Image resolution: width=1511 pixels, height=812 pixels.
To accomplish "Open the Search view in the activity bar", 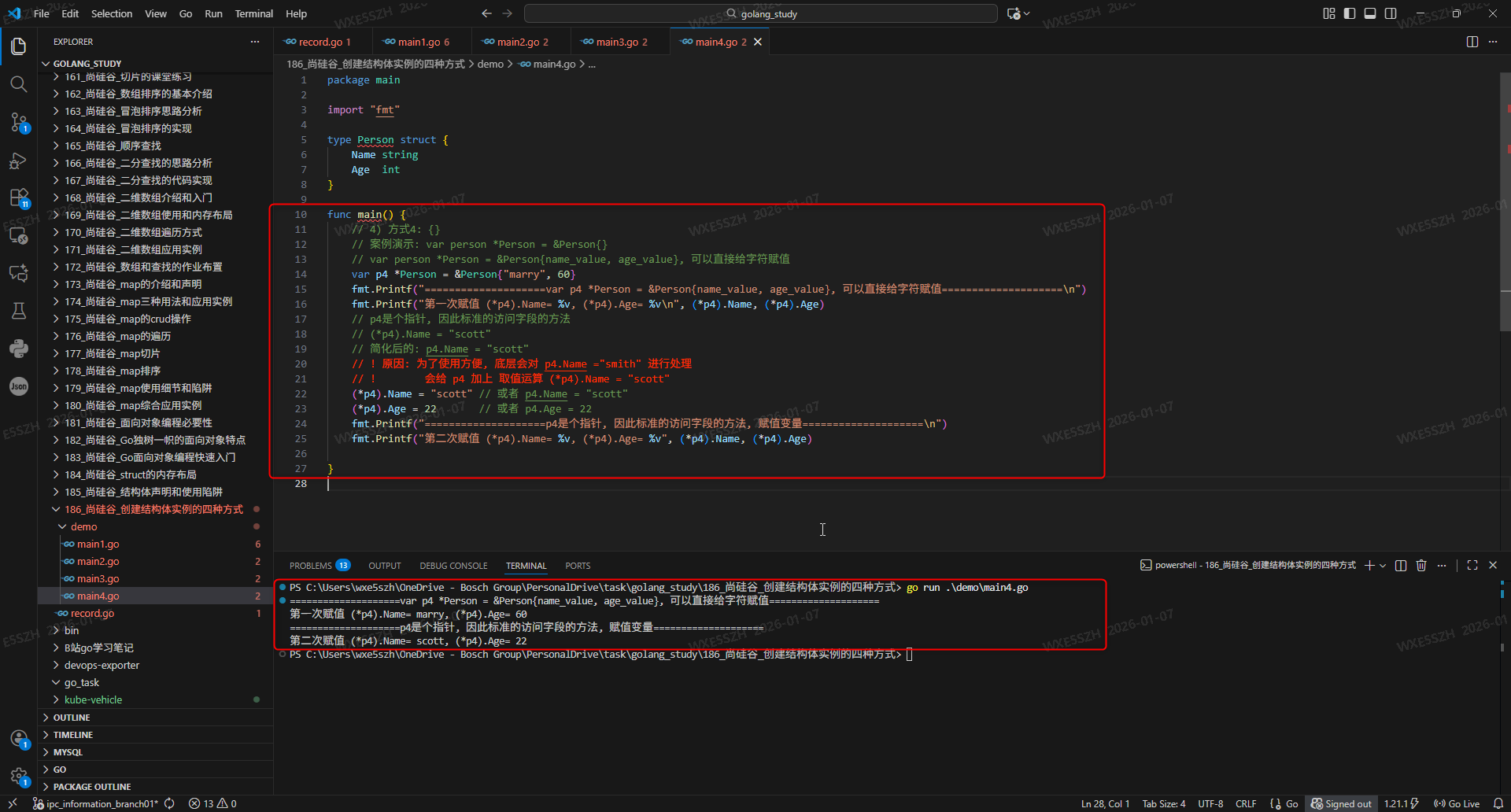I will click(x=19, y=83).
